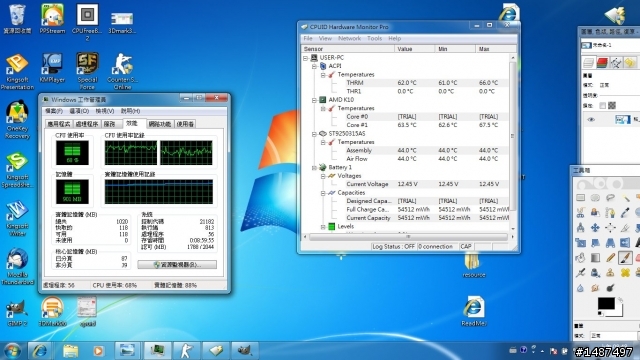Collapse Temperatures under AMD K10
640x360 pixels.
323,109
